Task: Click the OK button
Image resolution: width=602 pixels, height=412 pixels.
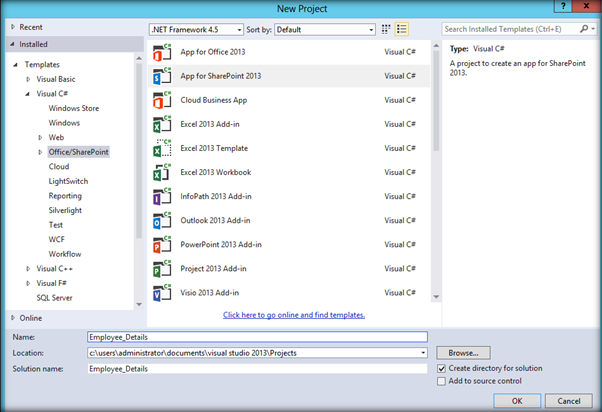Action: 517,401
